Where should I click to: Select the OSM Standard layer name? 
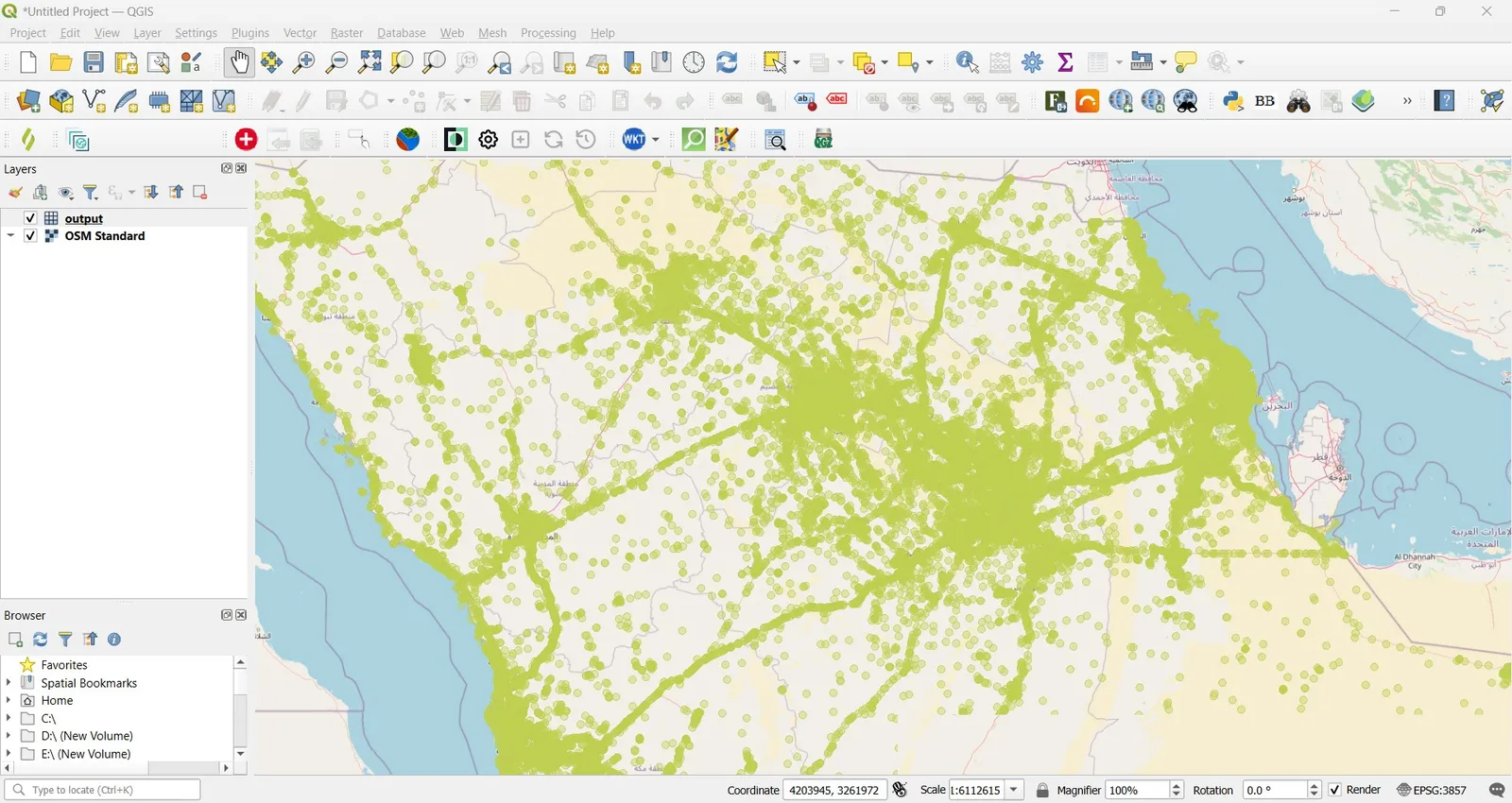(105, 236)
